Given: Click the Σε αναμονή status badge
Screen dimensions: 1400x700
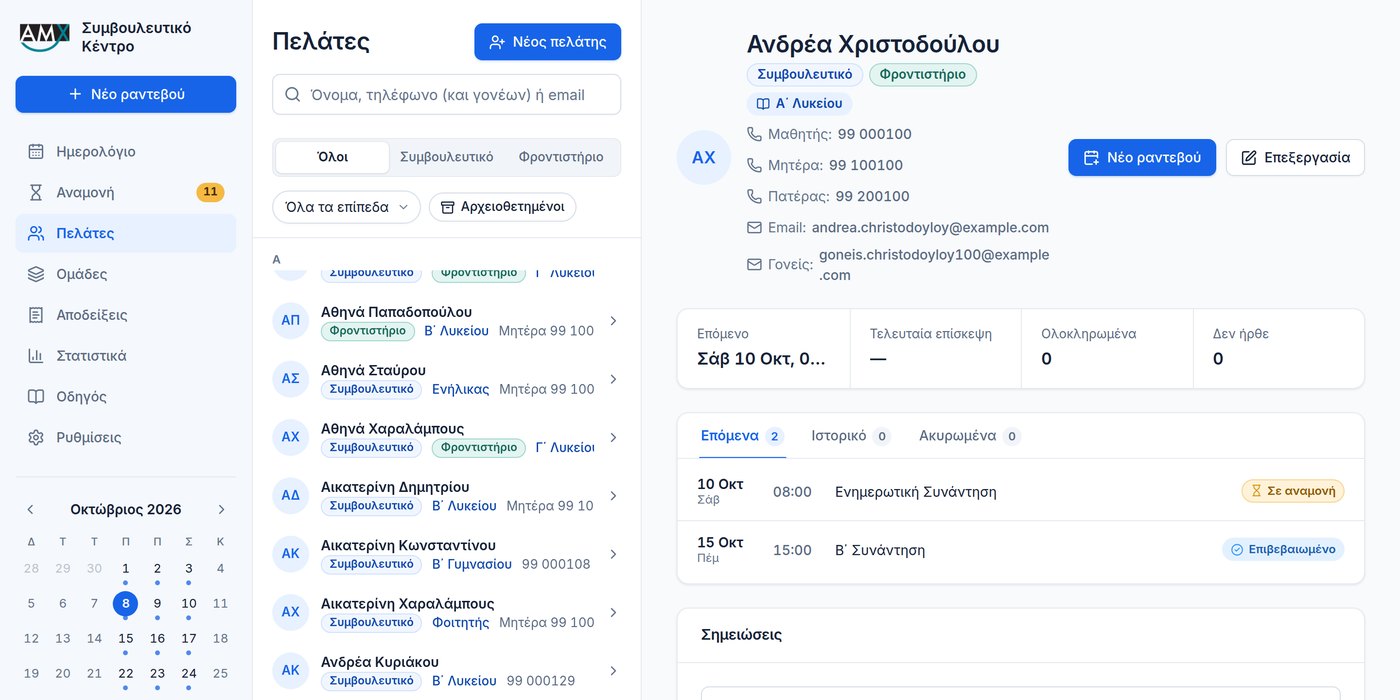Looking at the screenshot, I should tap(1293, 491).
